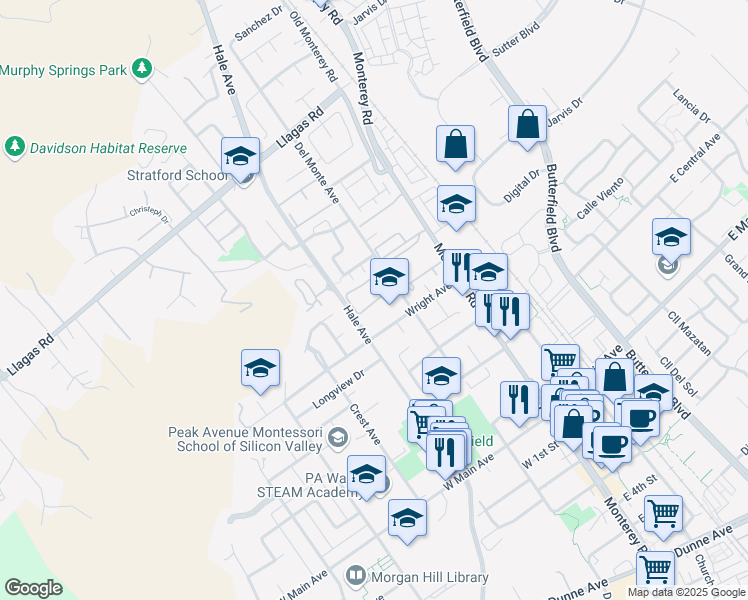Select the Morgan Hill Library label
The image size is (748, 600).
[x=430, y=578]
